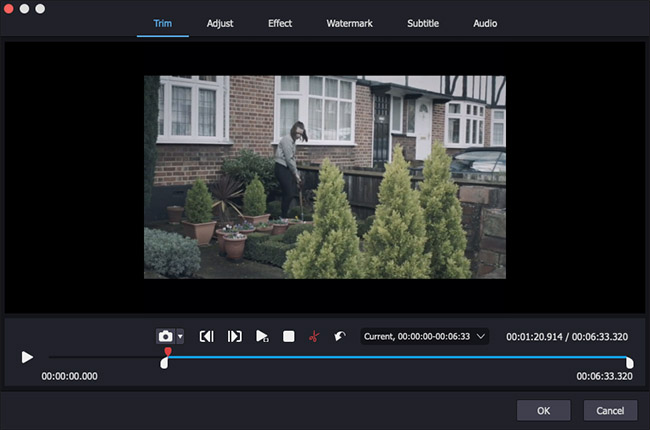This screenshot has width=650, height=430.
Task: Go to the Subtitle tab
Action: coord(423,23)
